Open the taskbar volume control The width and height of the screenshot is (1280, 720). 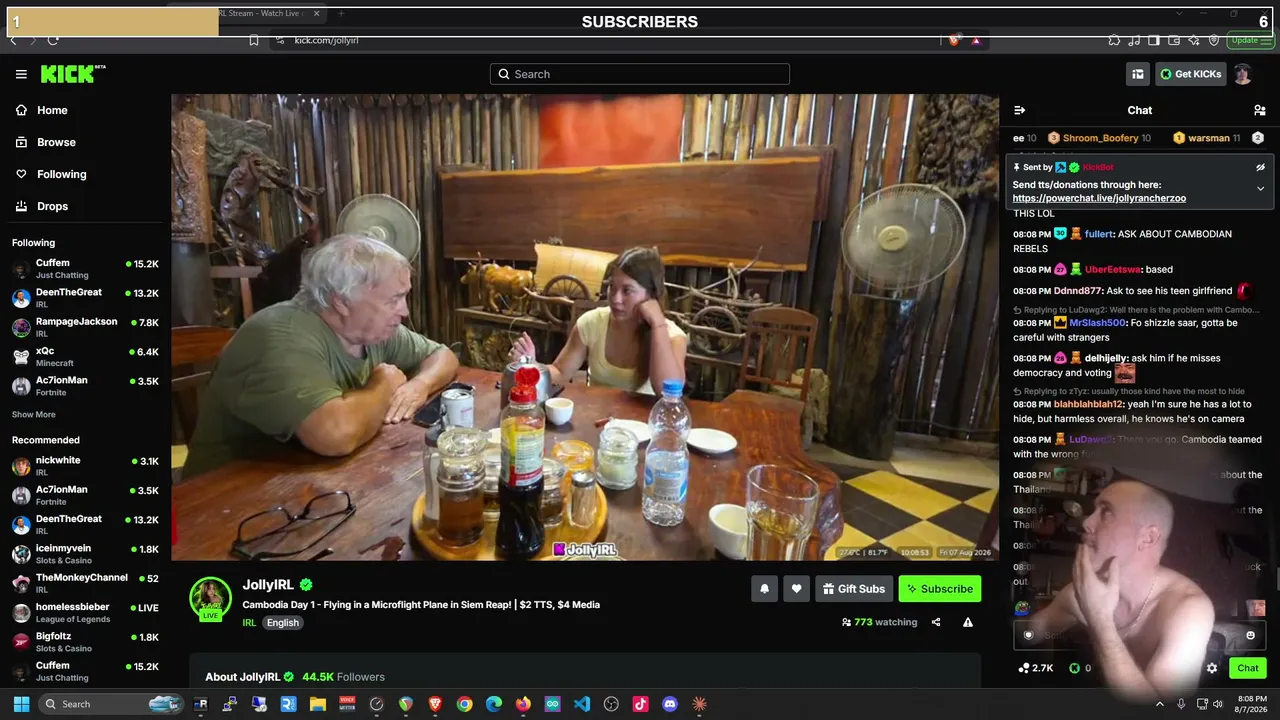(x=1218, y=704)
